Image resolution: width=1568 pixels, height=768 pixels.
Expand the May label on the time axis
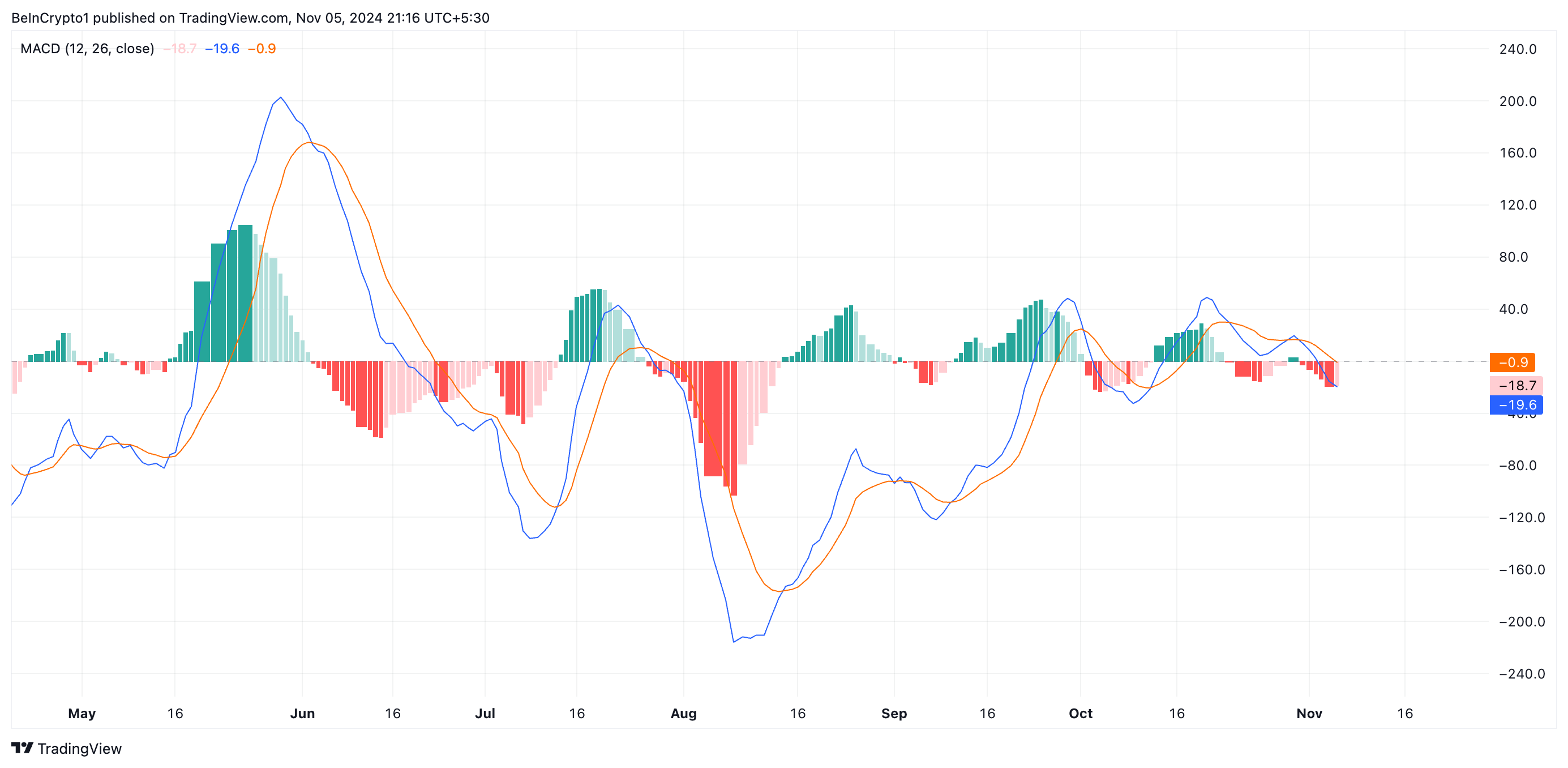click(x=82, y=713)
